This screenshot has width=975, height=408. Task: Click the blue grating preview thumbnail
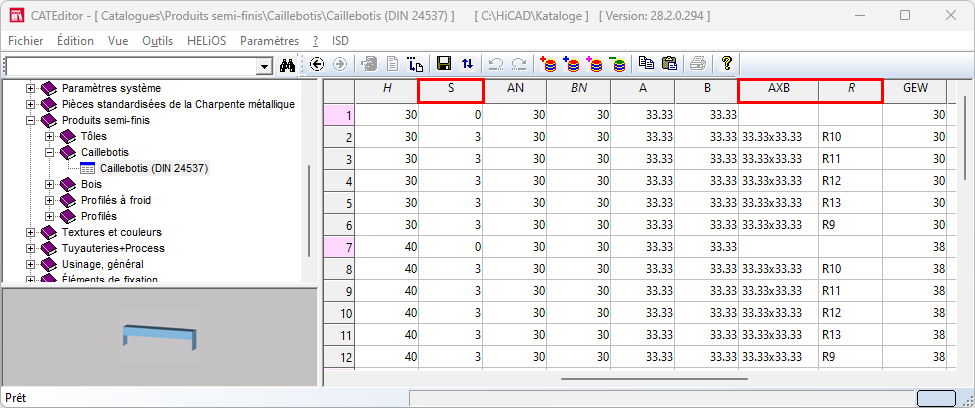pyautogui.click(x=160, y=338)
